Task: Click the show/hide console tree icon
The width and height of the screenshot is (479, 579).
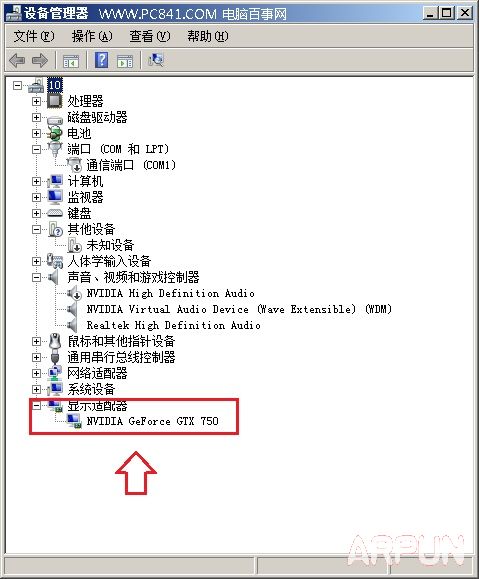Action: pos(71,61)
